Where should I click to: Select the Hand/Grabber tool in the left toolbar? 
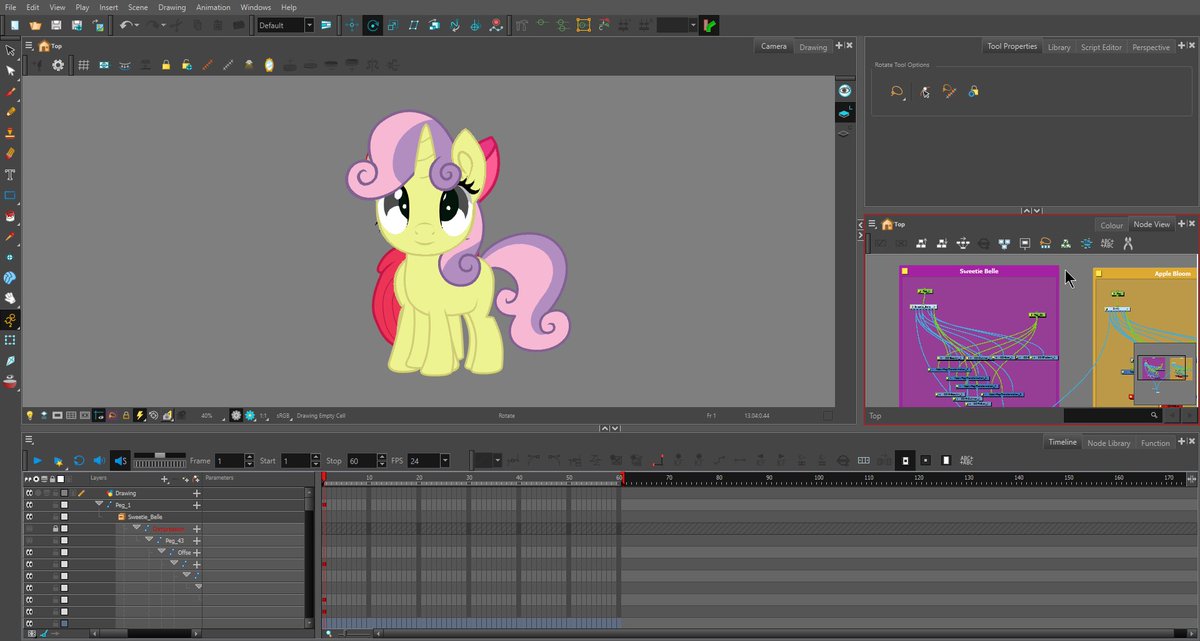[10, 298]
